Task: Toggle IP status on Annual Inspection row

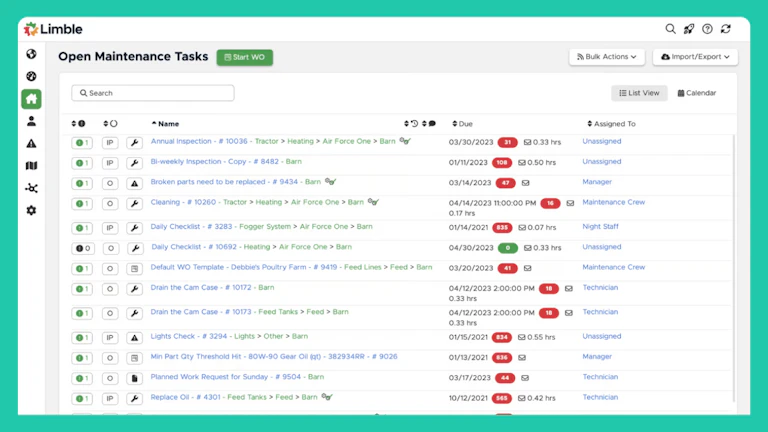Action: pyautogui.click(x=110, y=143)
